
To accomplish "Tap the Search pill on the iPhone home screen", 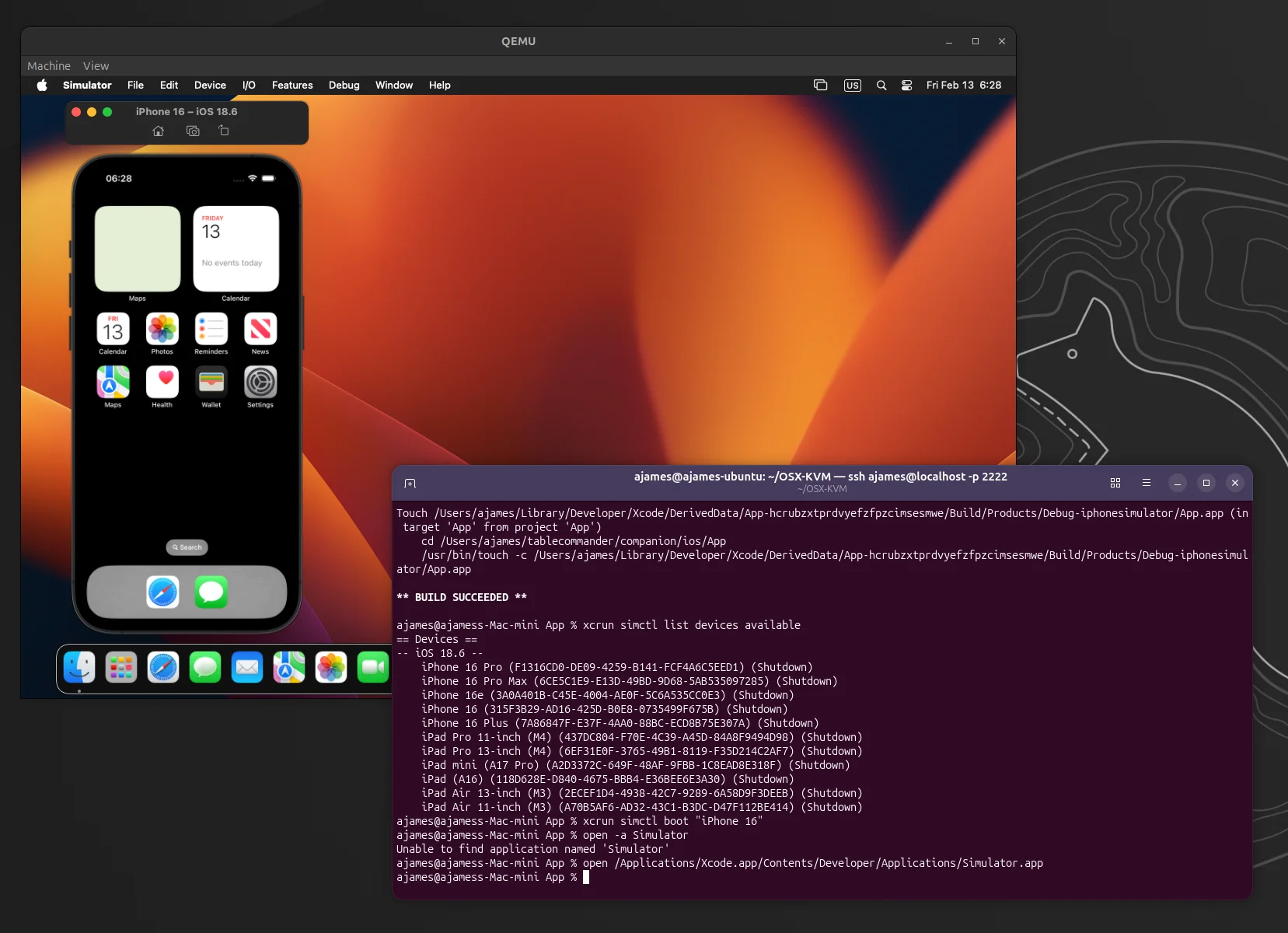I will [187, 547].
